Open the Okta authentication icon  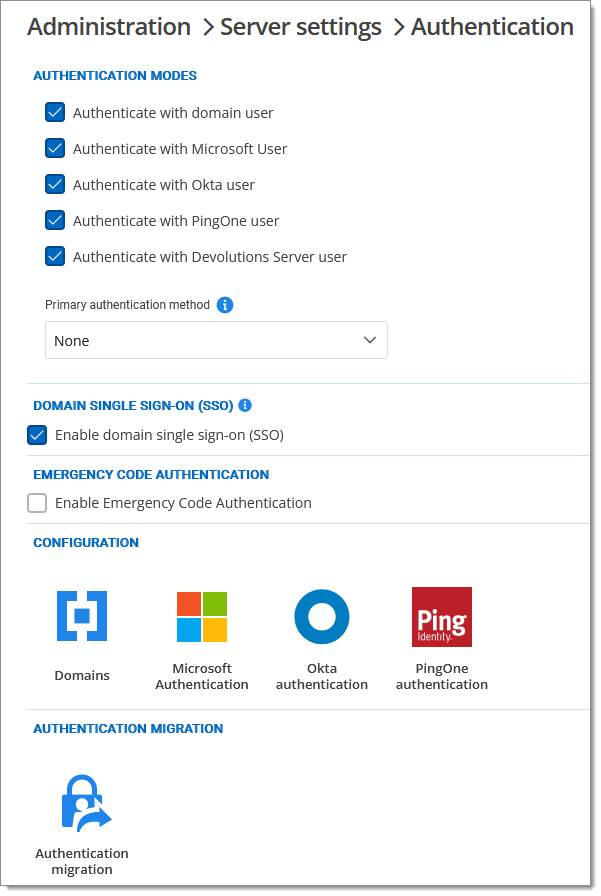tap(322, 616)
